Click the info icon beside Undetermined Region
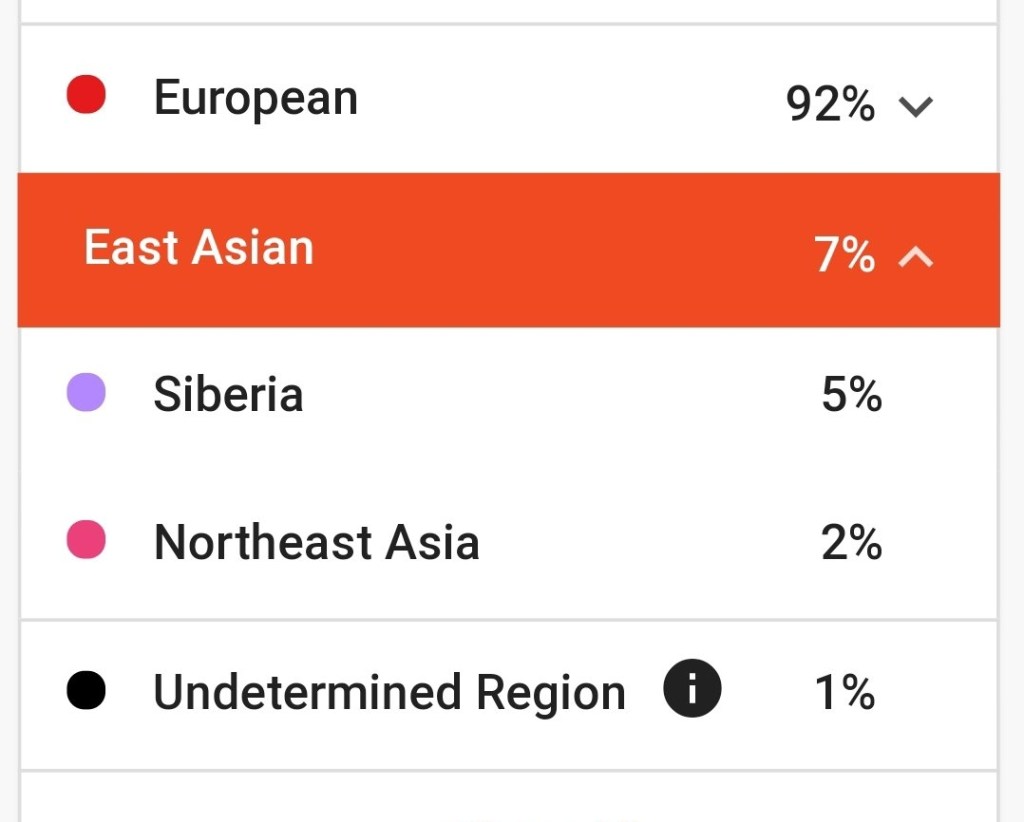Viewport: 1024px width, 822px height. [691, 692]
